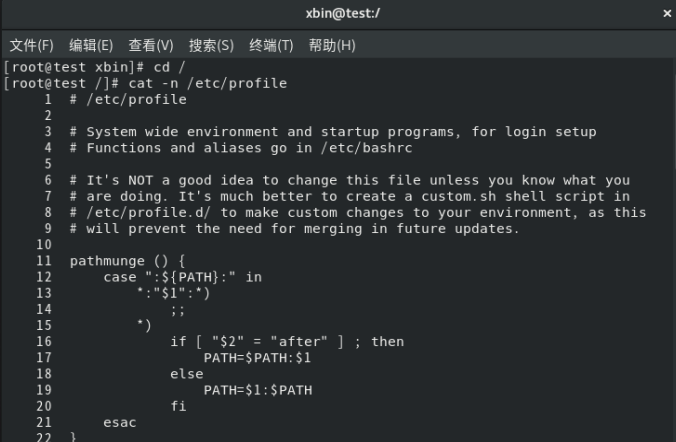This screenshot has height=442, width=676.
Task: Click the if "$2" = "after" line
Action: 287,342
